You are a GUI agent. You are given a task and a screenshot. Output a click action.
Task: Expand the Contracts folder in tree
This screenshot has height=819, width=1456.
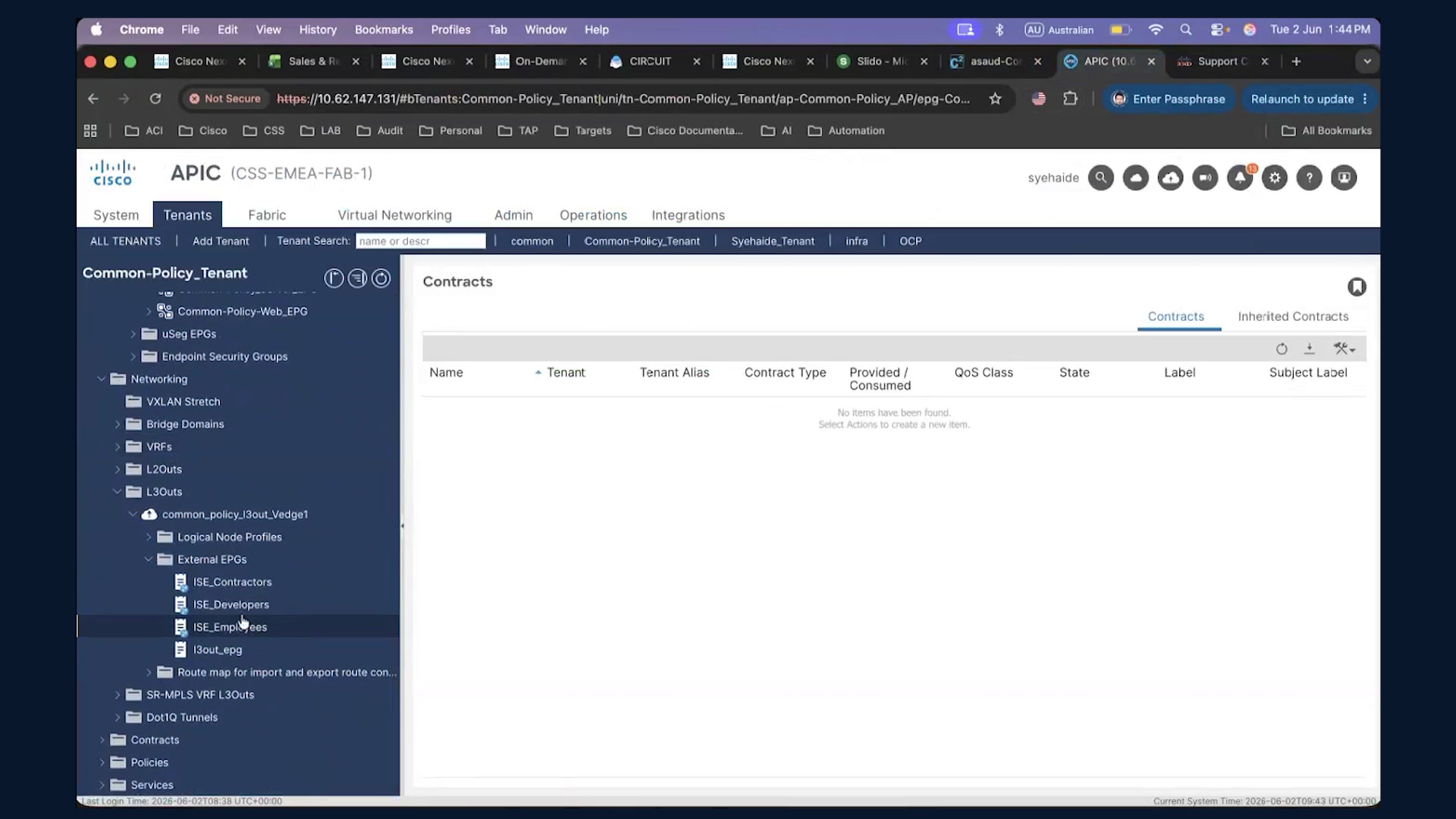point(102,740)
